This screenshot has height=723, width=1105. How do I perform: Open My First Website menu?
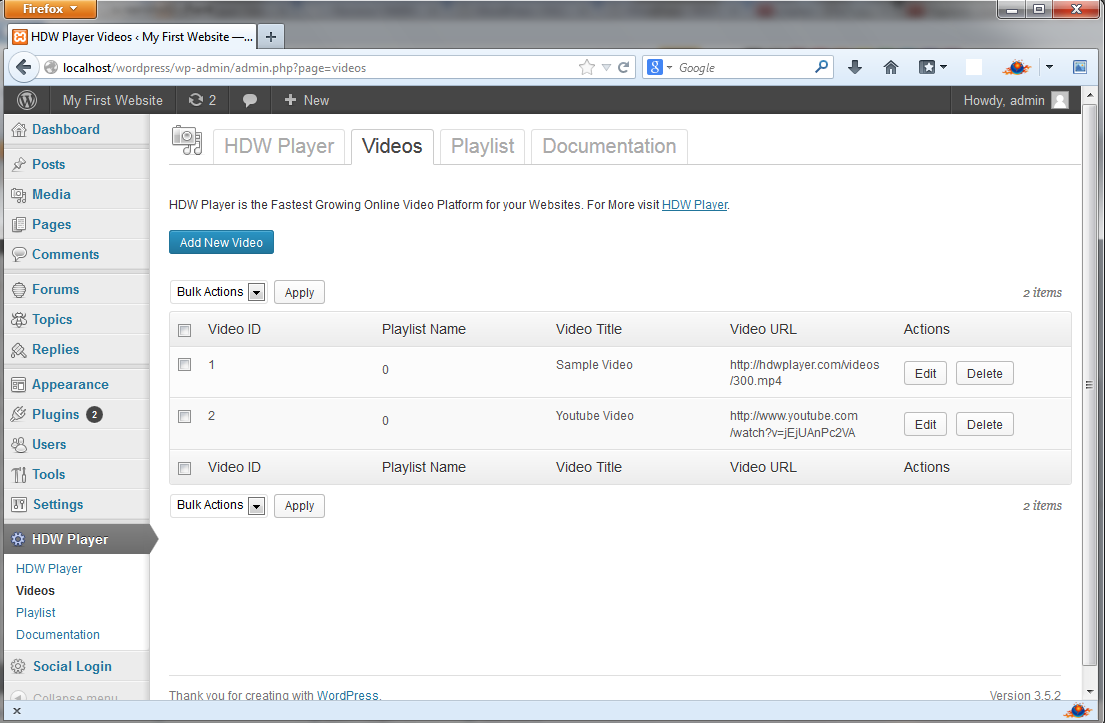112,100
